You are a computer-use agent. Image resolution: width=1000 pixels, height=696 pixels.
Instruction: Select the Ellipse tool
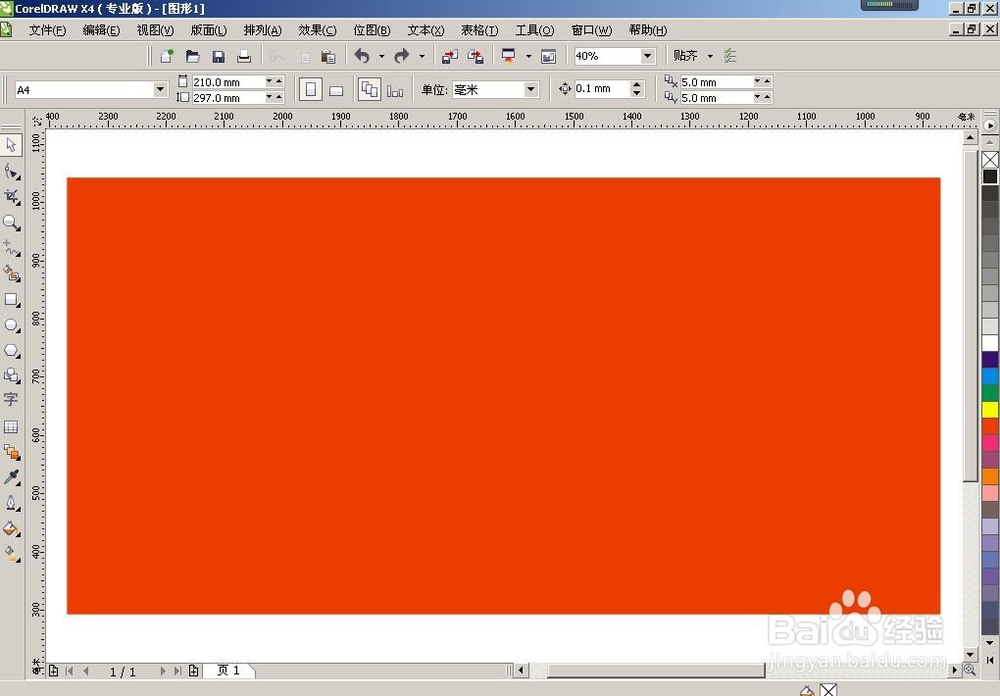click(x=11, y=325)
